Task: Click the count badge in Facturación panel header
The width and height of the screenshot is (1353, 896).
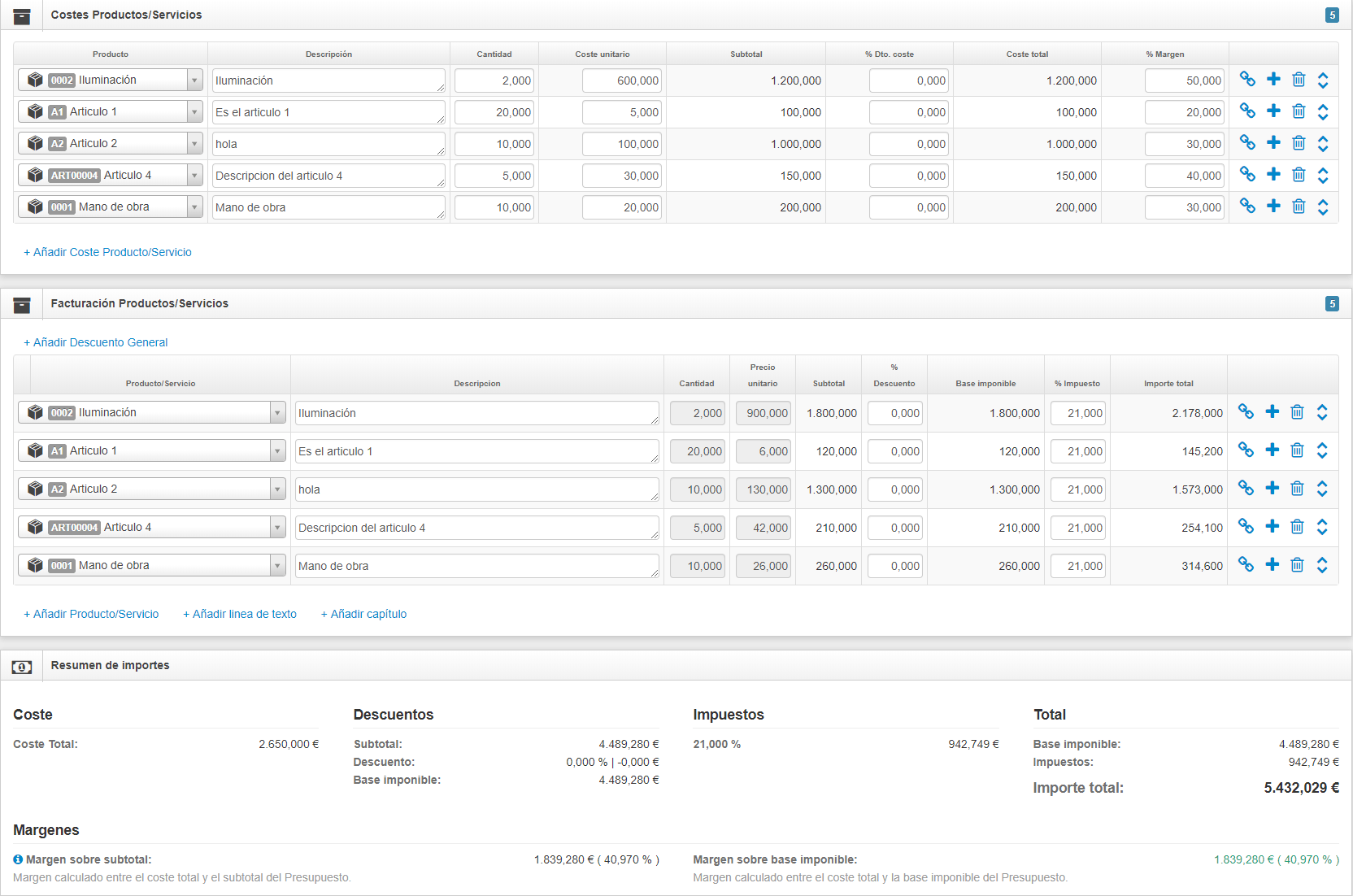Action: pos(1332,304)
